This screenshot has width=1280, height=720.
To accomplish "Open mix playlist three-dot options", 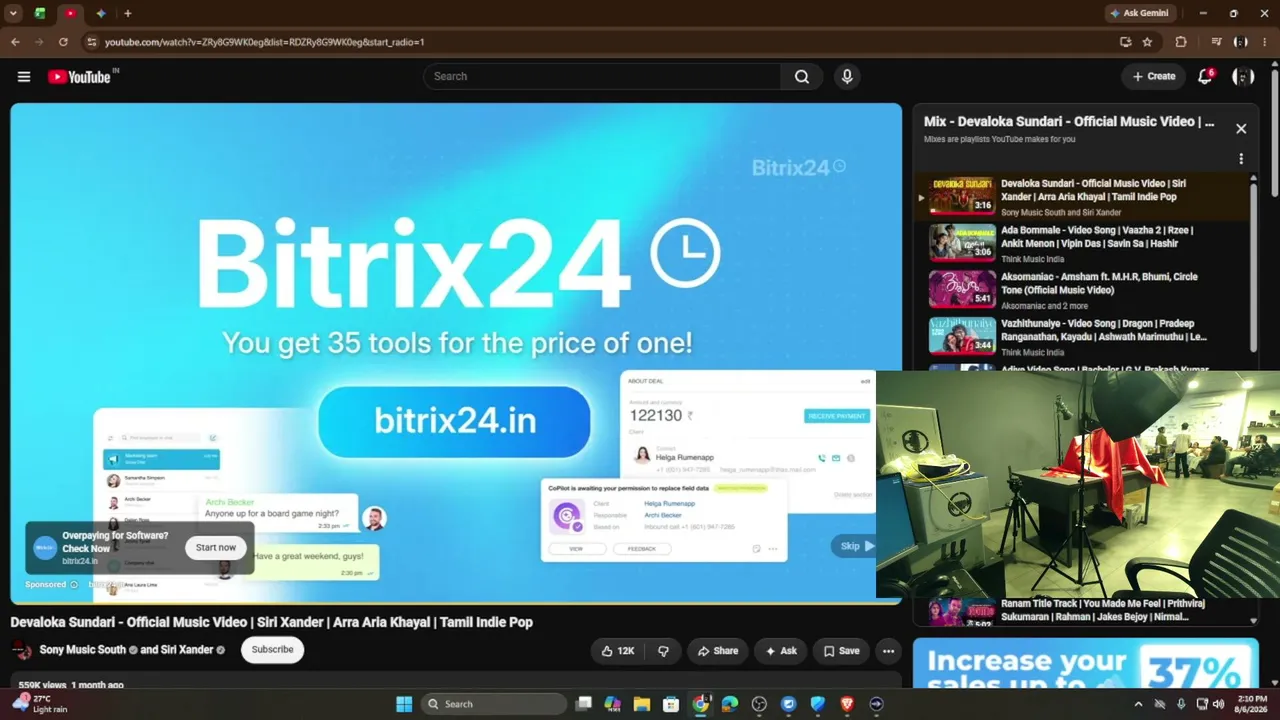I will [x=1241, y=159].
